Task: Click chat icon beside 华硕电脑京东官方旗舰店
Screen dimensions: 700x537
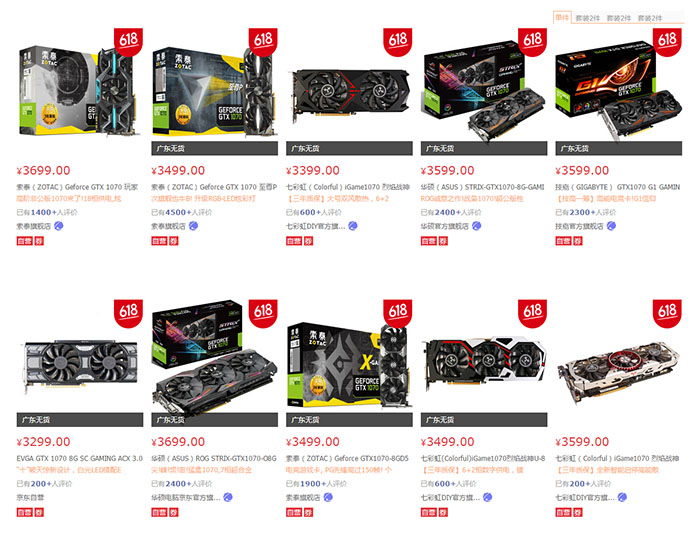Action: click(x=228, y=497)
